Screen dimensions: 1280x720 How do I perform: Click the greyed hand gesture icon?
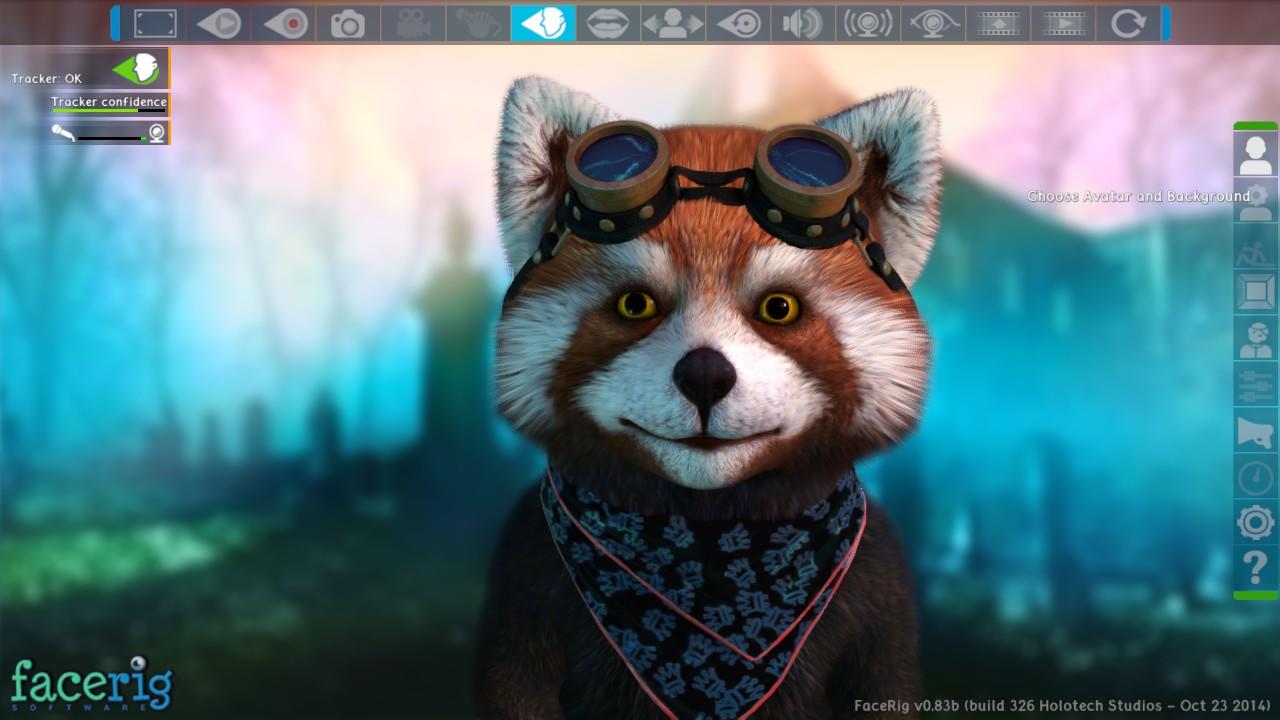click(x=479, y=23)
